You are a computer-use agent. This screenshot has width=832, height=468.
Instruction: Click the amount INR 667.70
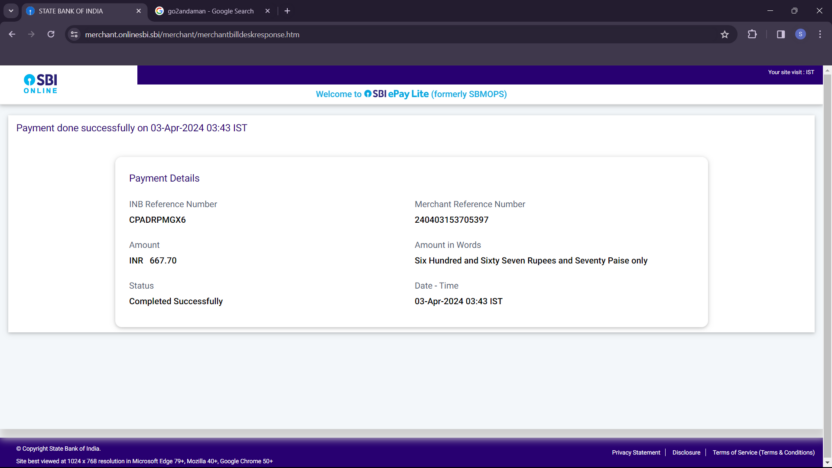[x=153, y=261]
